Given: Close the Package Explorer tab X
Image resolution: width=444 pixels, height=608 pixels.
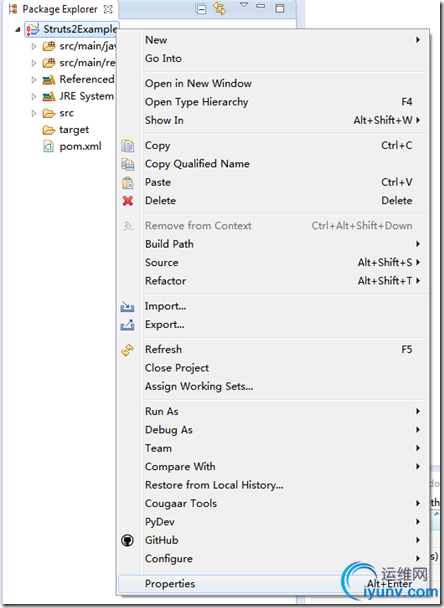Looking at the screenshot, I should [108, 9].
